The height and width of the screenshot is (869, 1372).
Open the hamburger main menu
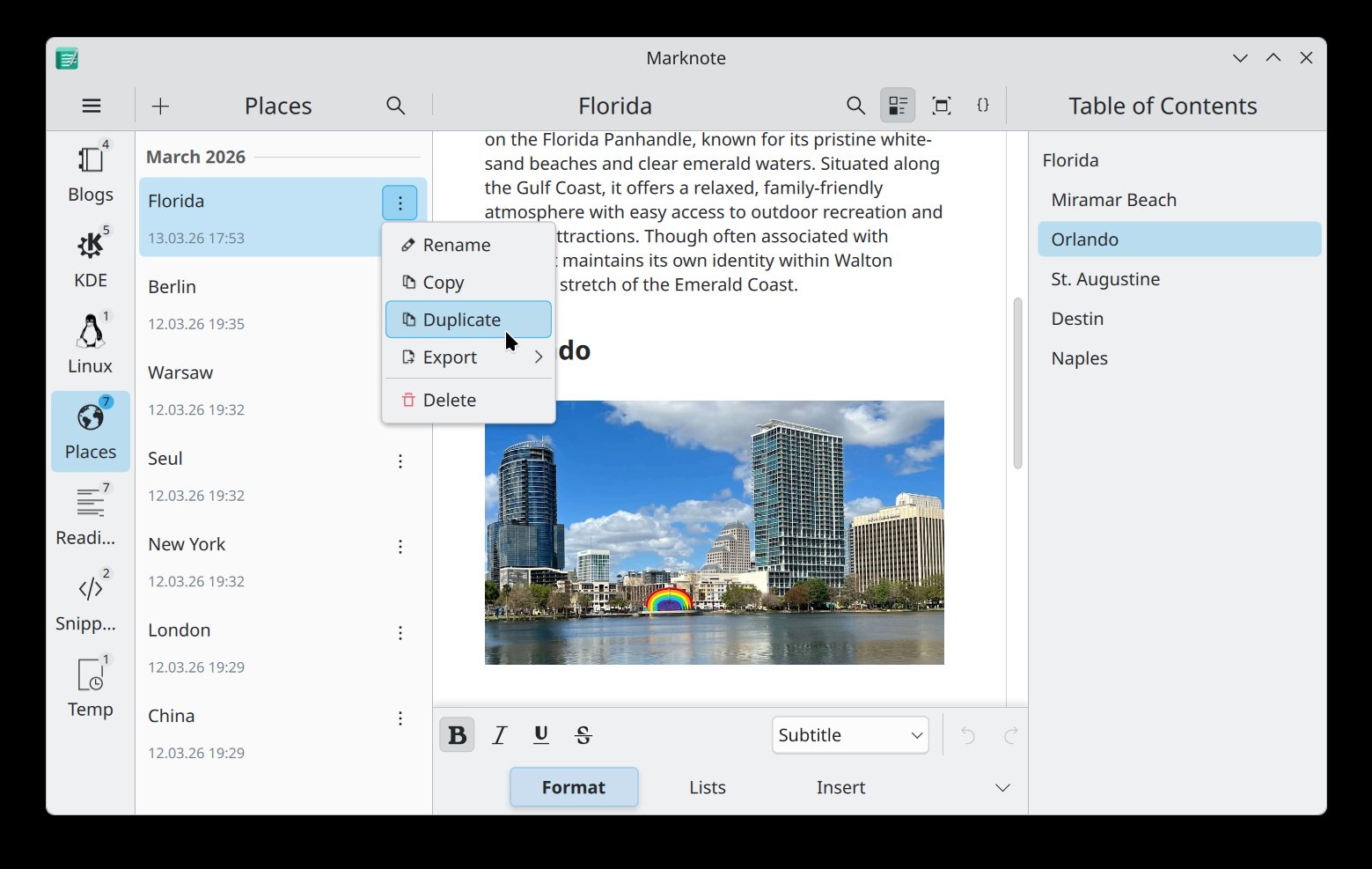[x=91, y=105]
